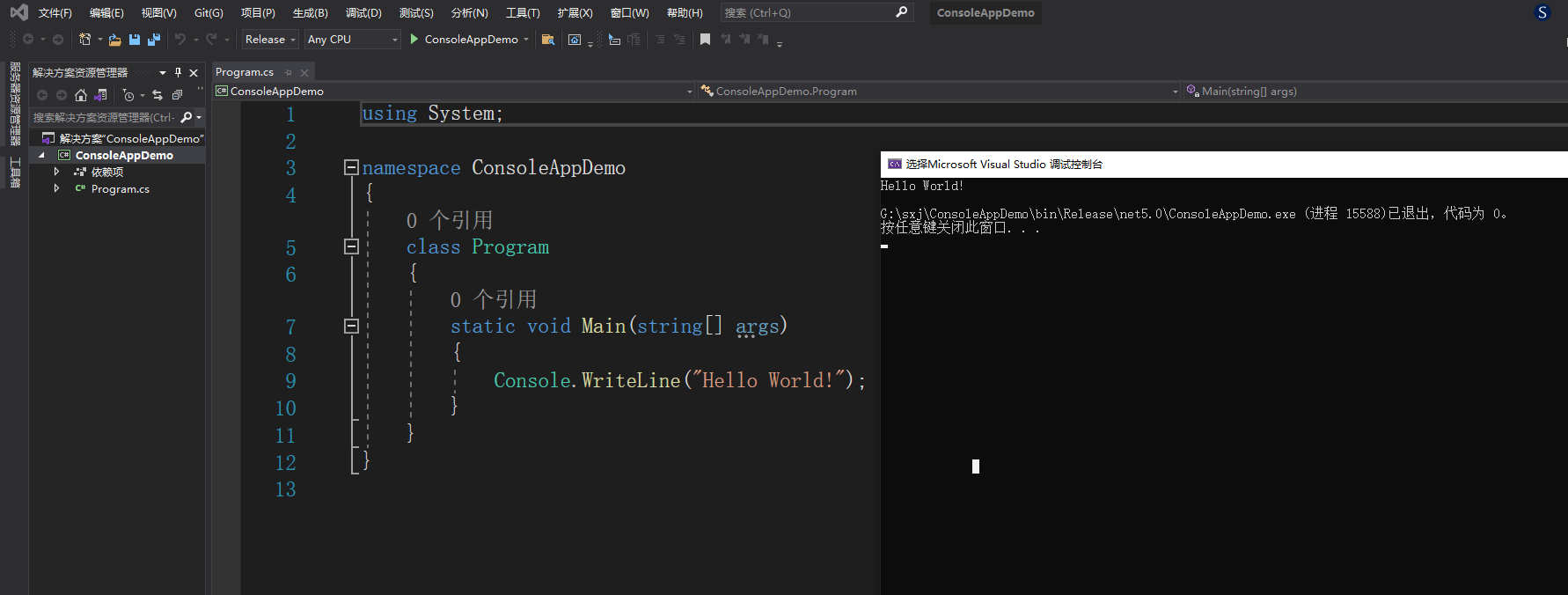Save the current file with Save icon
Image resolution: width=1568 pixels, height=595 pixels.
click(x=135, y=40)
